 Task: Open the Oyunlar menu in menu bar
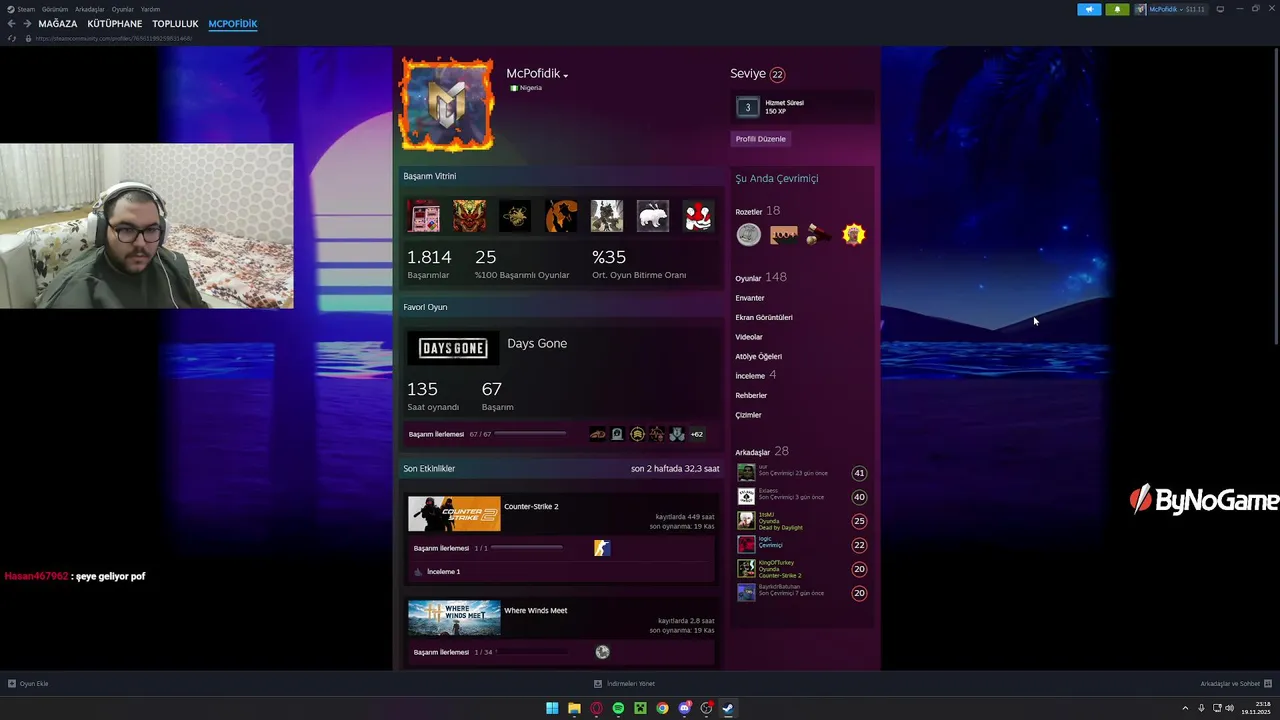point(123,9)
